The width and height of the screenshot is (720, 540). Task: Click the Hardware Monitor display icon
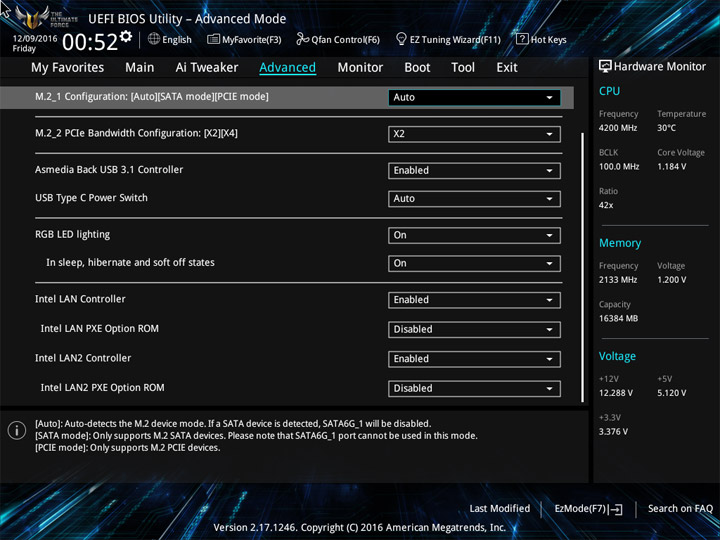605,67
